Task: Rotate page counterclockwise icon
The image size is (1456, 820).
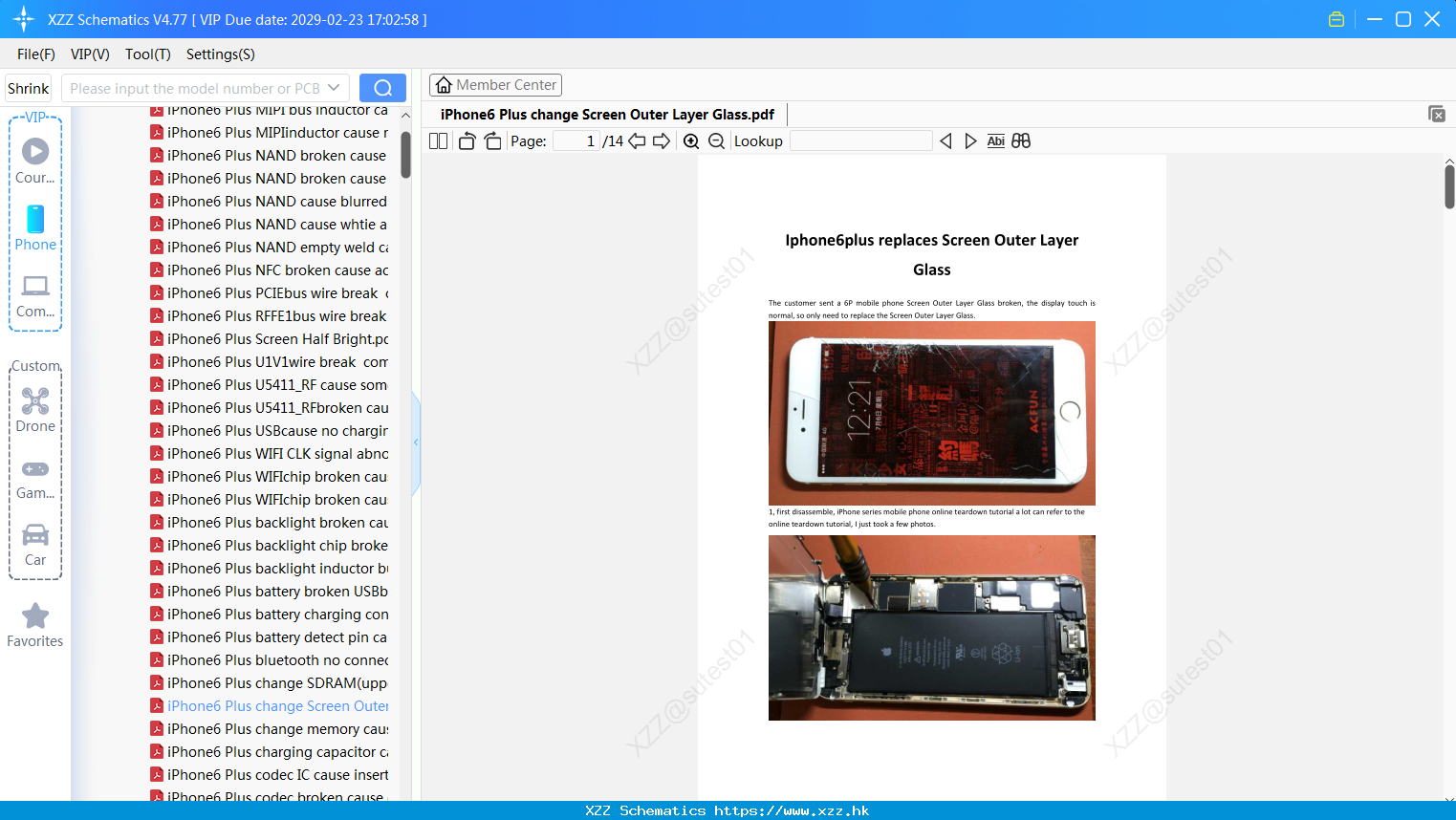Action: tap(467, 141)
